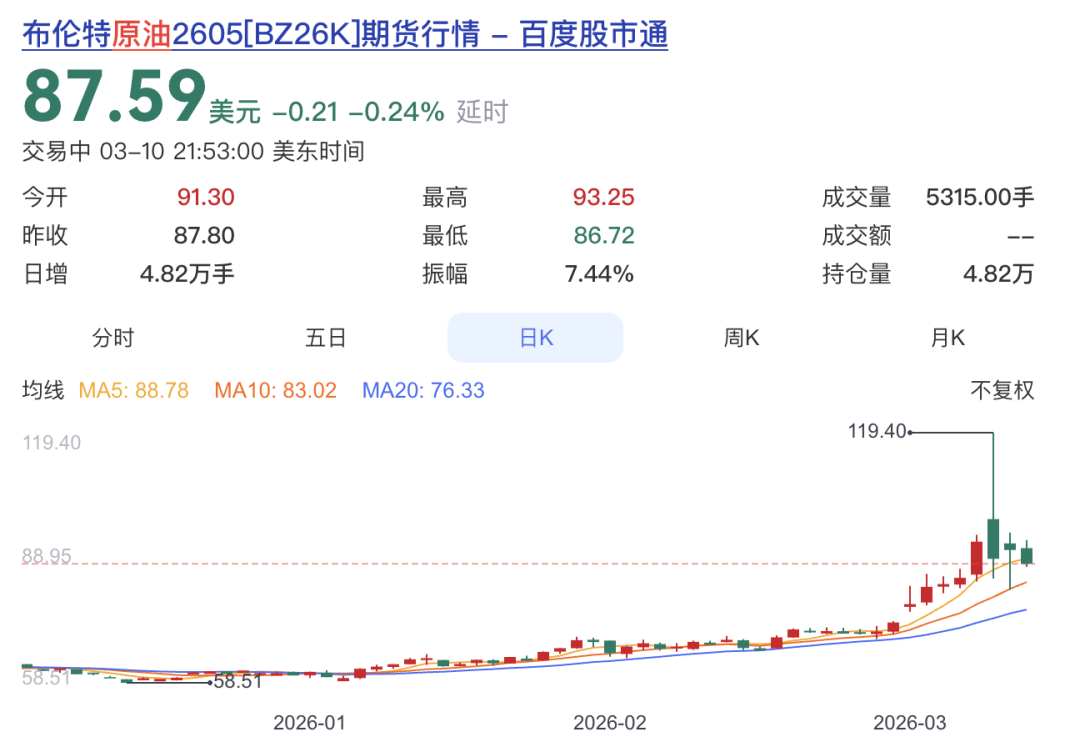Click the large 87.59 current price

click(x=113, y=97)
